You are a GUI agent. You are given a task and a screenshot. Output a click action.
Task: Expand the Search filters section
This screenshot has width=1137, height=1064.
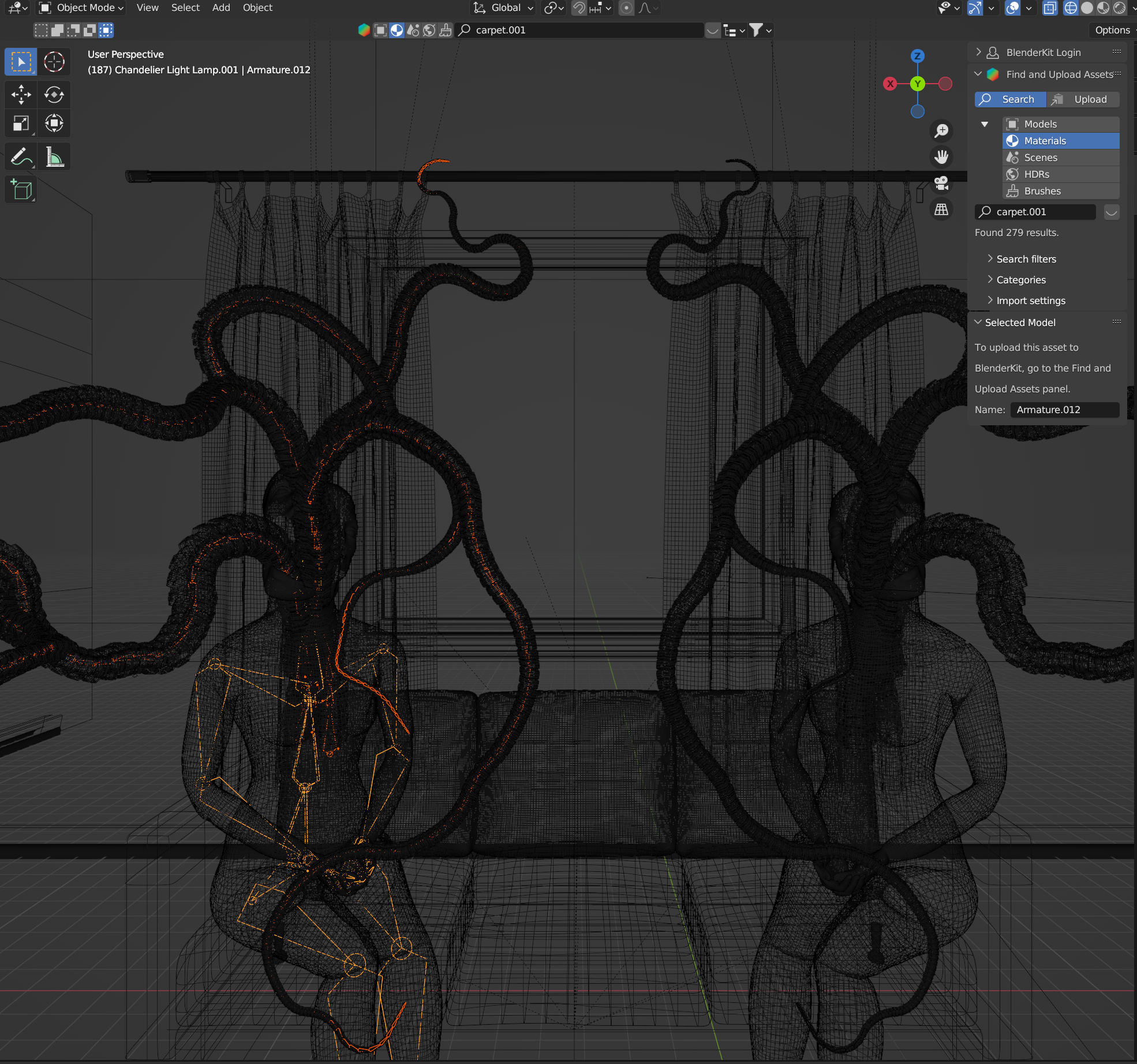(1026, 258)
